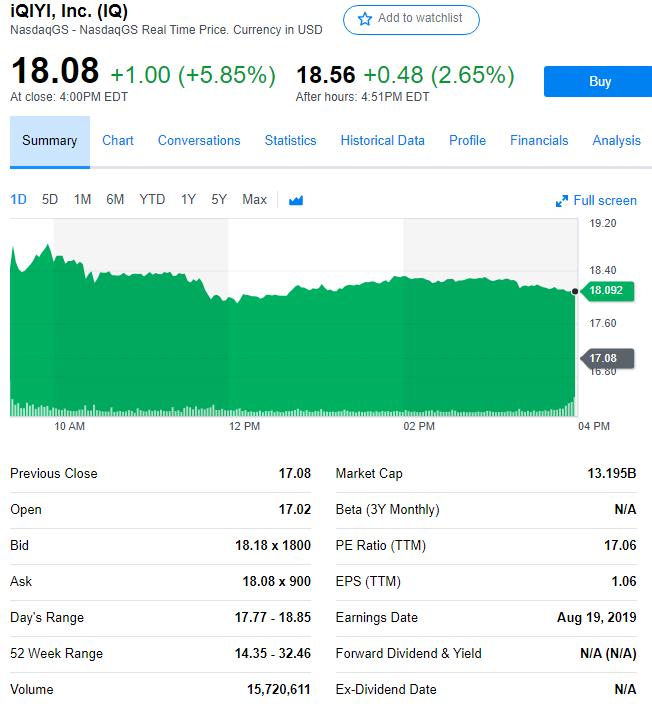Click the 18.40 price axis label

[x=603, y=270]
